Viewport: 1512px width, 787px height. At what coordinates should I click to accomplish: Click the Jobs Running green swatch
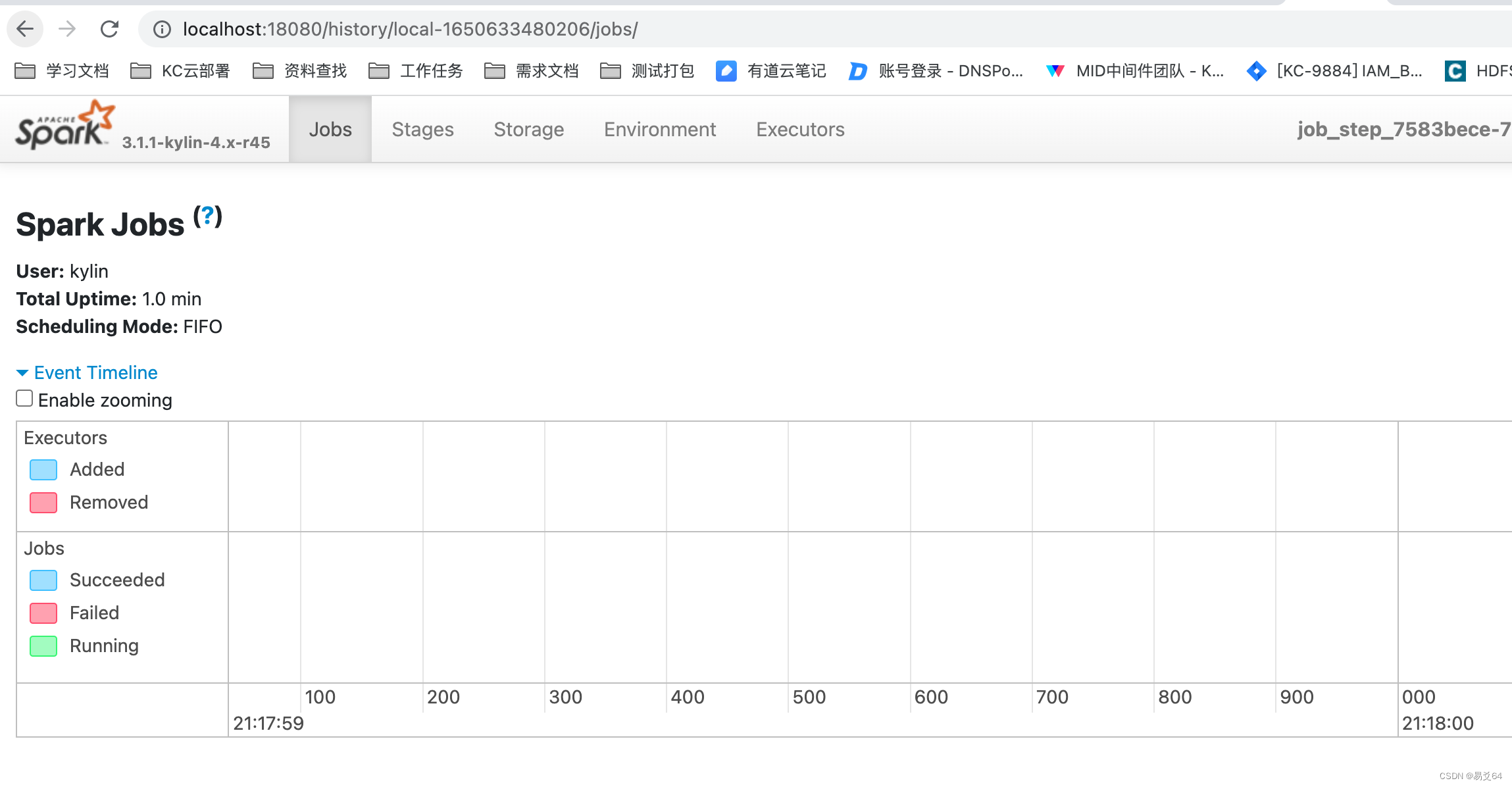pos(43,646)
